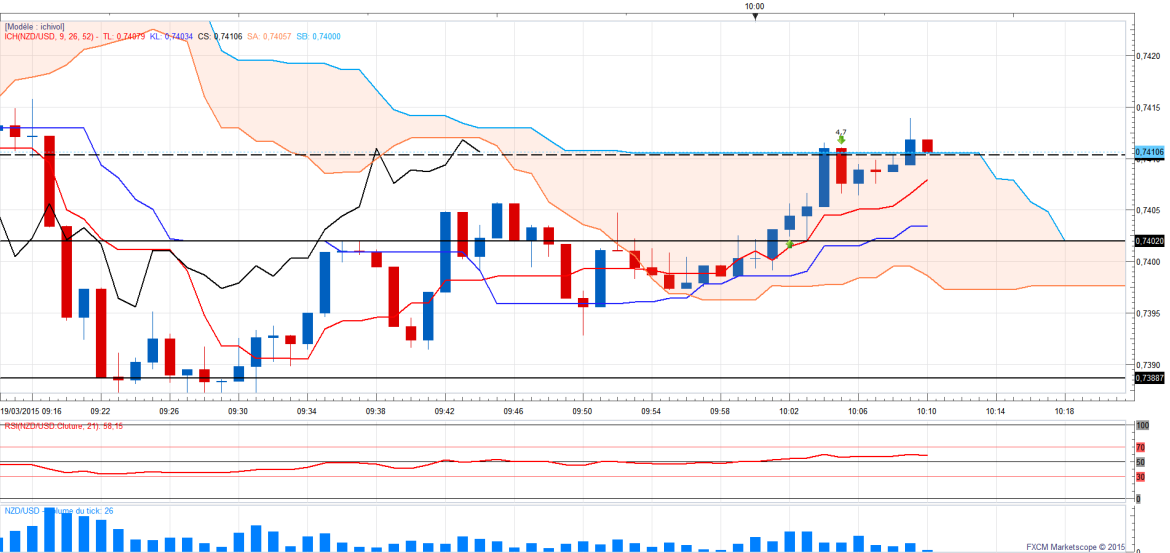
Task: Click the current price tag 0,74106
Action: tap(1149, 151)
